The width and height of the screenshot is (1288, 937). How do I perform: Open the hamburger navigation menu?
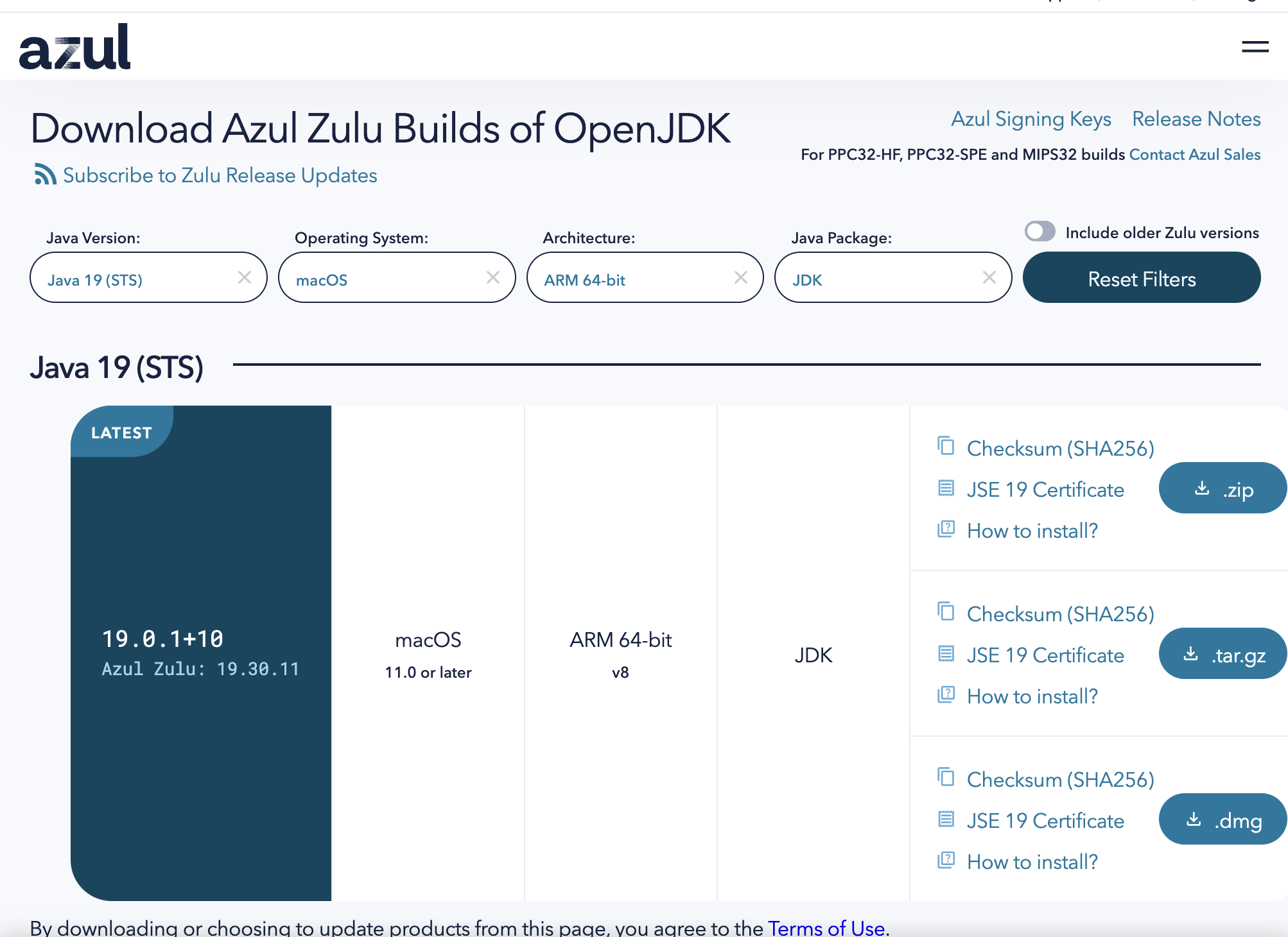[1255, 47]
